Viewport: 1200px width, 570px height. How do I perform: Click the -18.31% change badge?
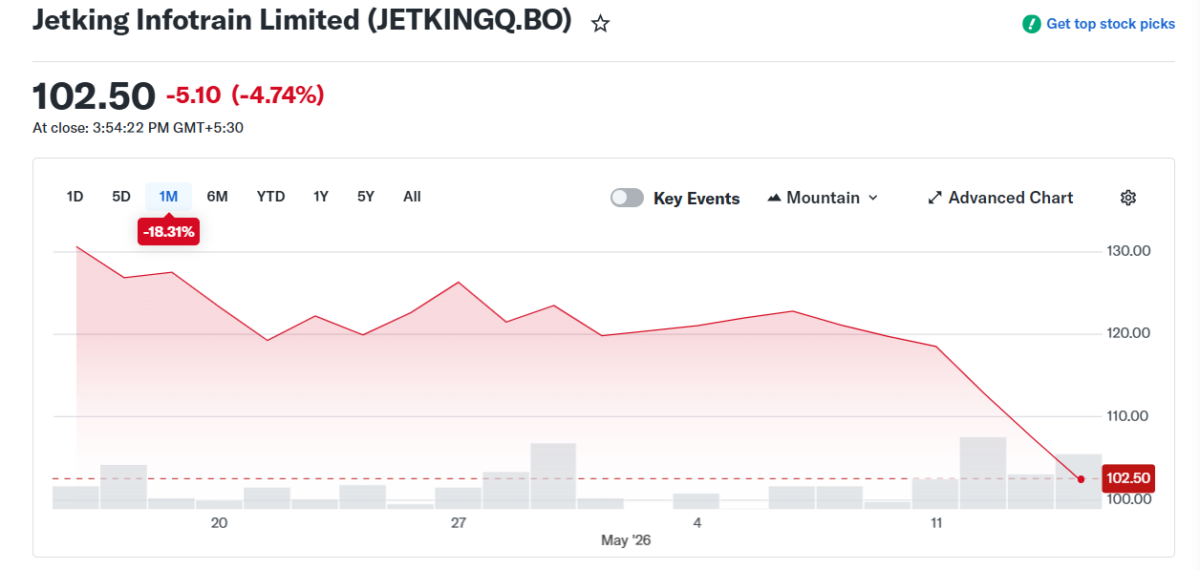pos(168,232)
